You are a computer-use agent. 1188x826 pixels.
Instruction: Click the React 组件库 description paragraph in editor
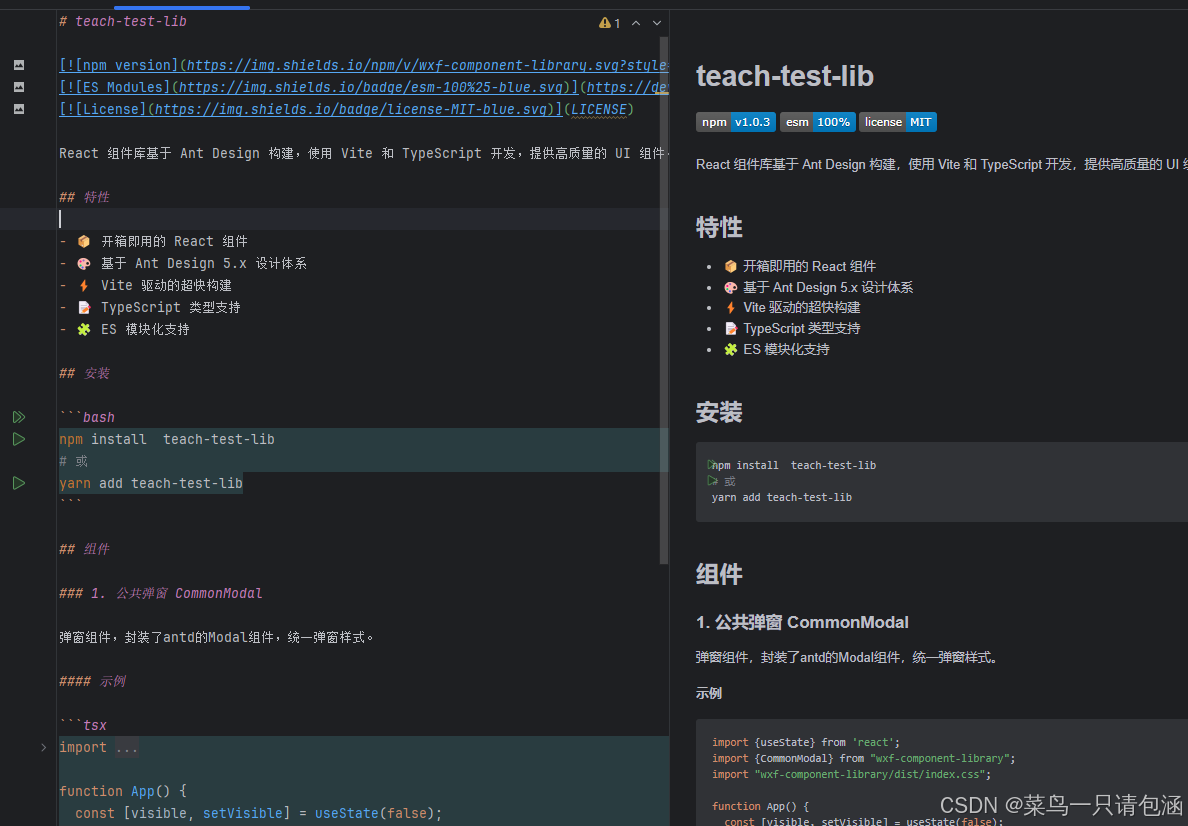pos(364,153)
